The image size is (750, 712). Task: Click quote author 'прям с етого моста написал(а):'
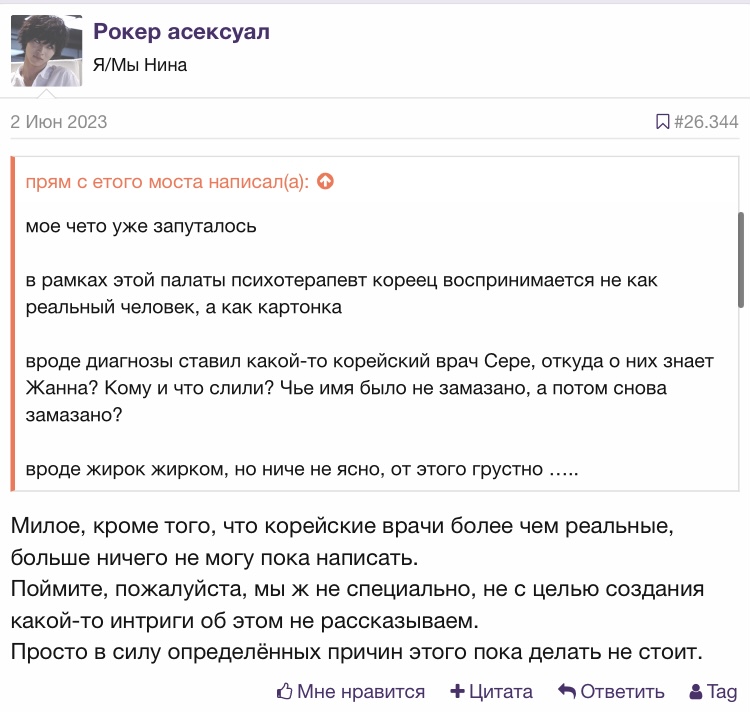[167, 182]
